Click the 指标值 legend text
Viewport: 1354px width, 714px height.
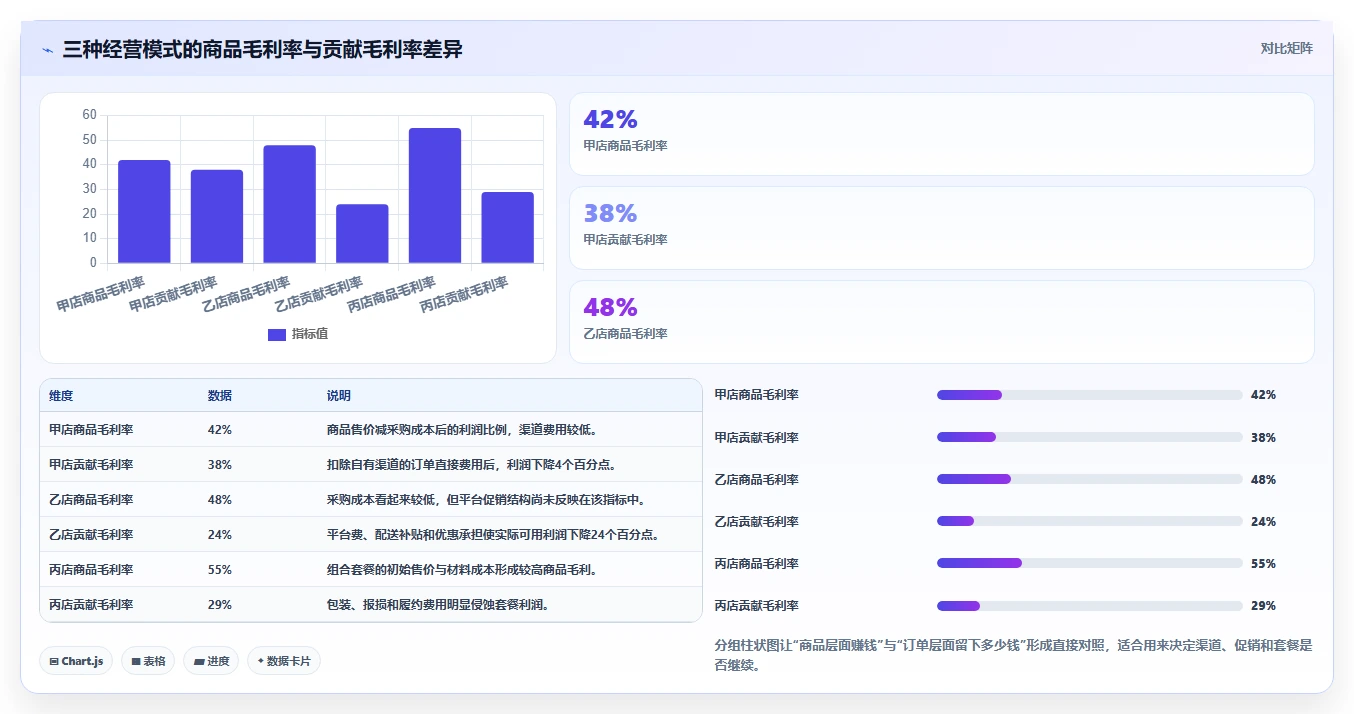[x=309, y=334]
